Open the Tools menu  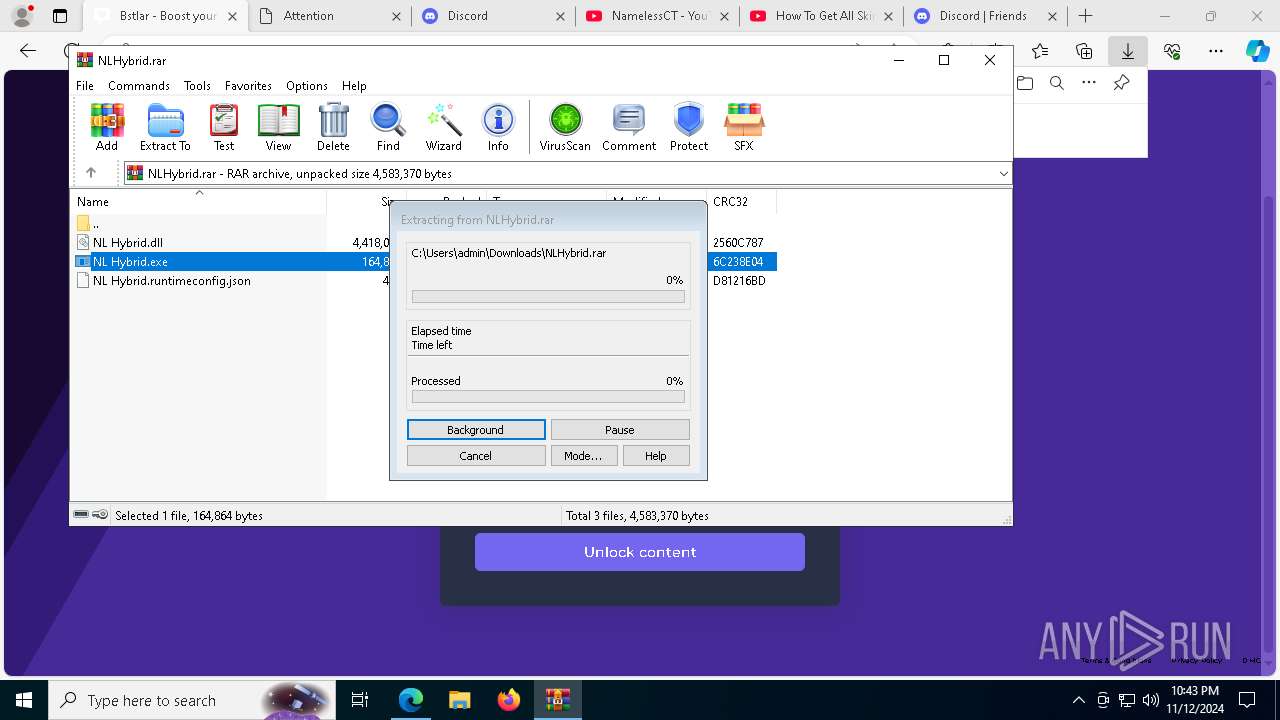(x=197, y=86)
